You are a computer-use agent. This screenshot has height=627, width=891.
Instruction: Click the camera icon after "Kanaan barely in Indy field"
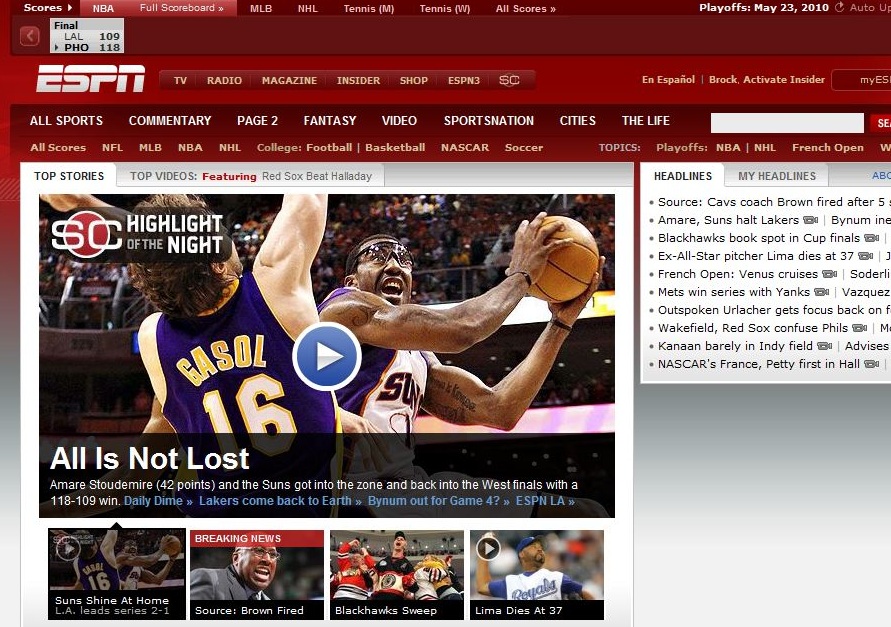click(824, 346)
